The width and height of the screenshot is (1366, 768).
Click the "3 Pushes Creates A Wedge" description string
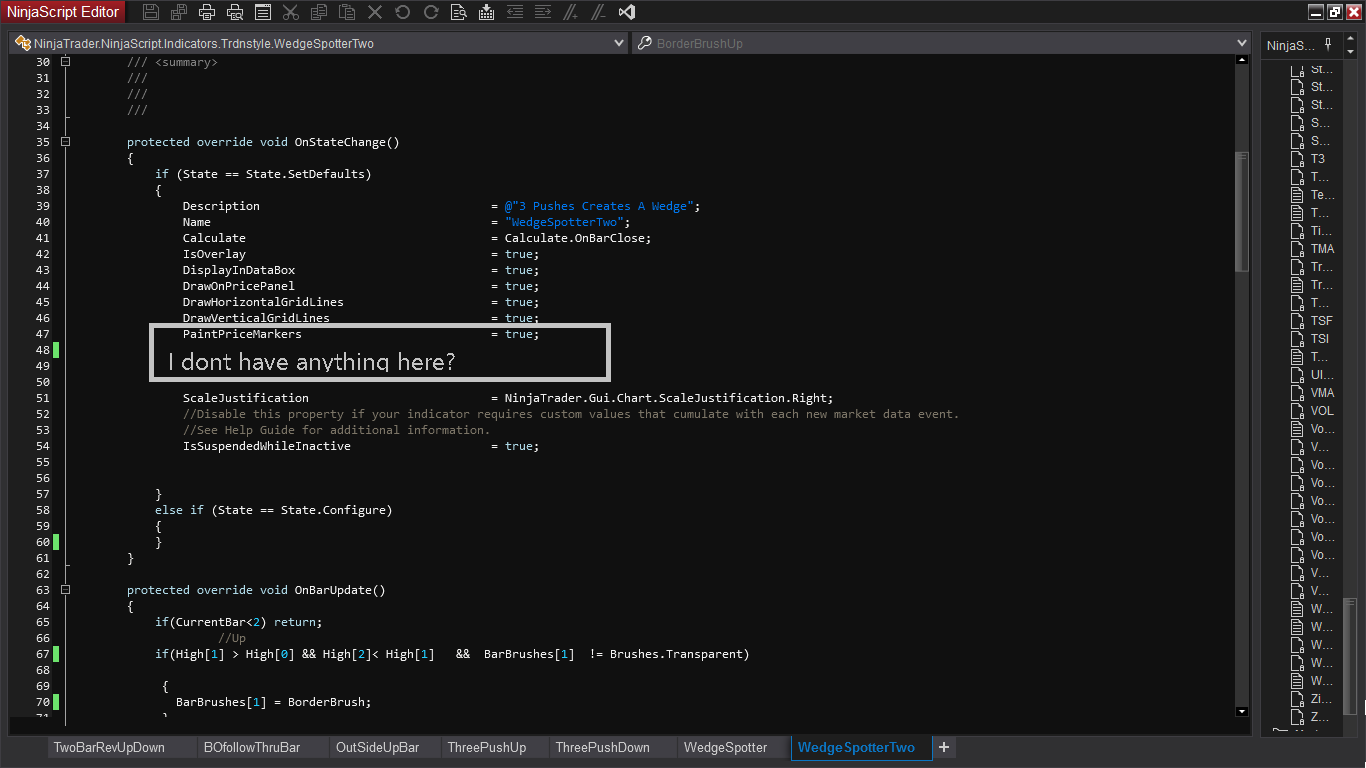point(599,206)
